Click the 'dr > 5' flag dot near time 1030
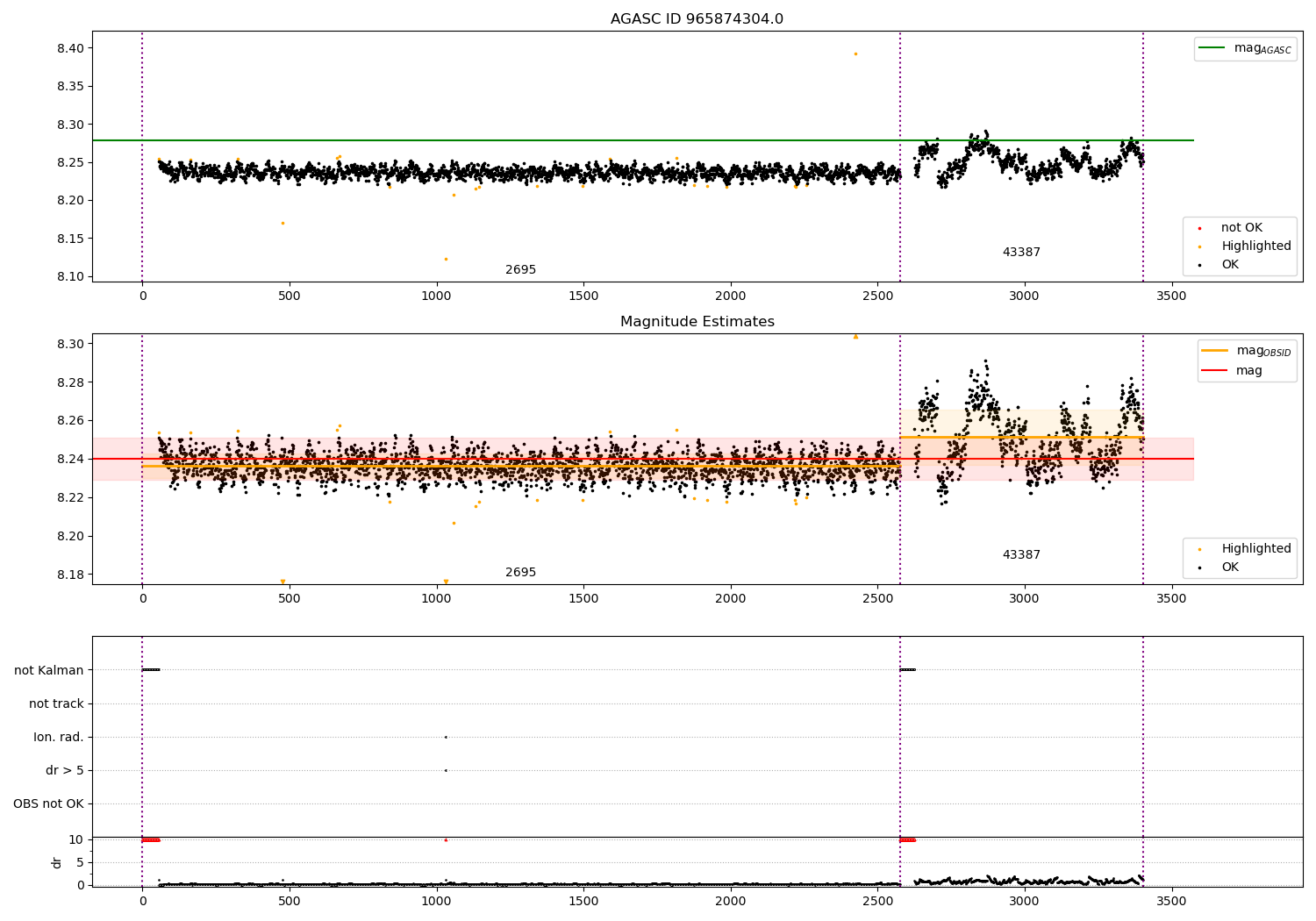This screenshot has width=1316, height=921. 446,770
